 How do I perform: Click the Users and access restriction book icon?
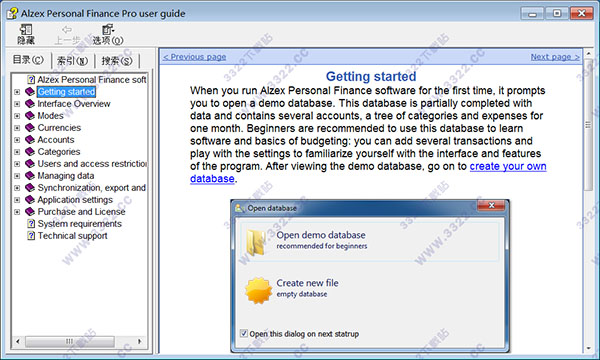pos(30,164)
